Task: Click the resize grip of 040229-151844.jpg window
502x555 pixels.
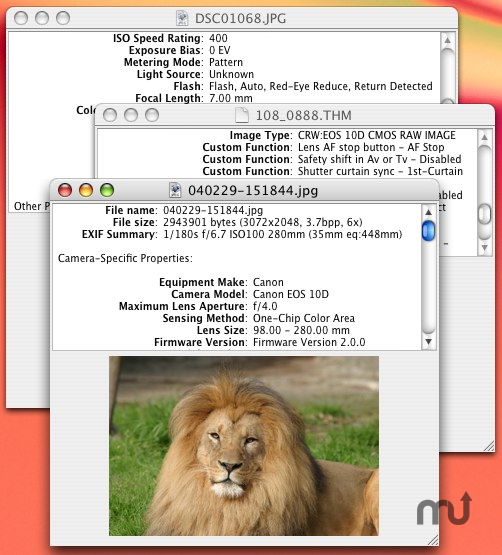Action: (x=433, y=540)
